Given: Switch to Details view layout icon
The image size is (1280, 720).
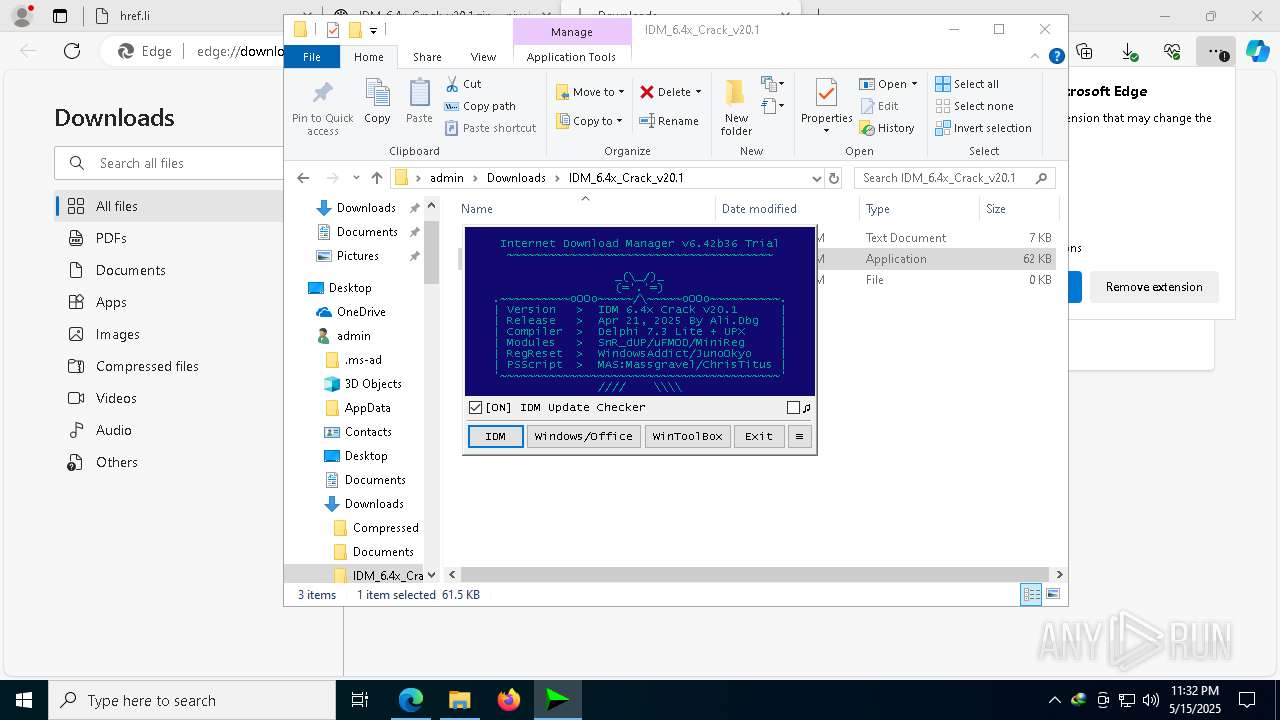Looking at the screenshot, I should click(x=1031, y=595).
